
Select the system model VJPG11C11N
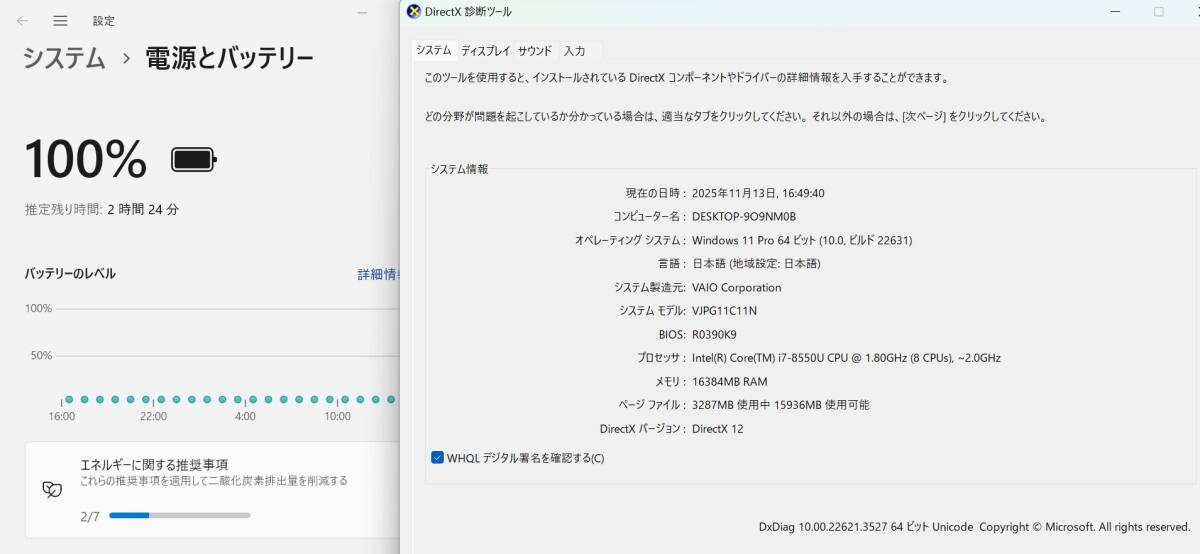[x=725, y=311]
